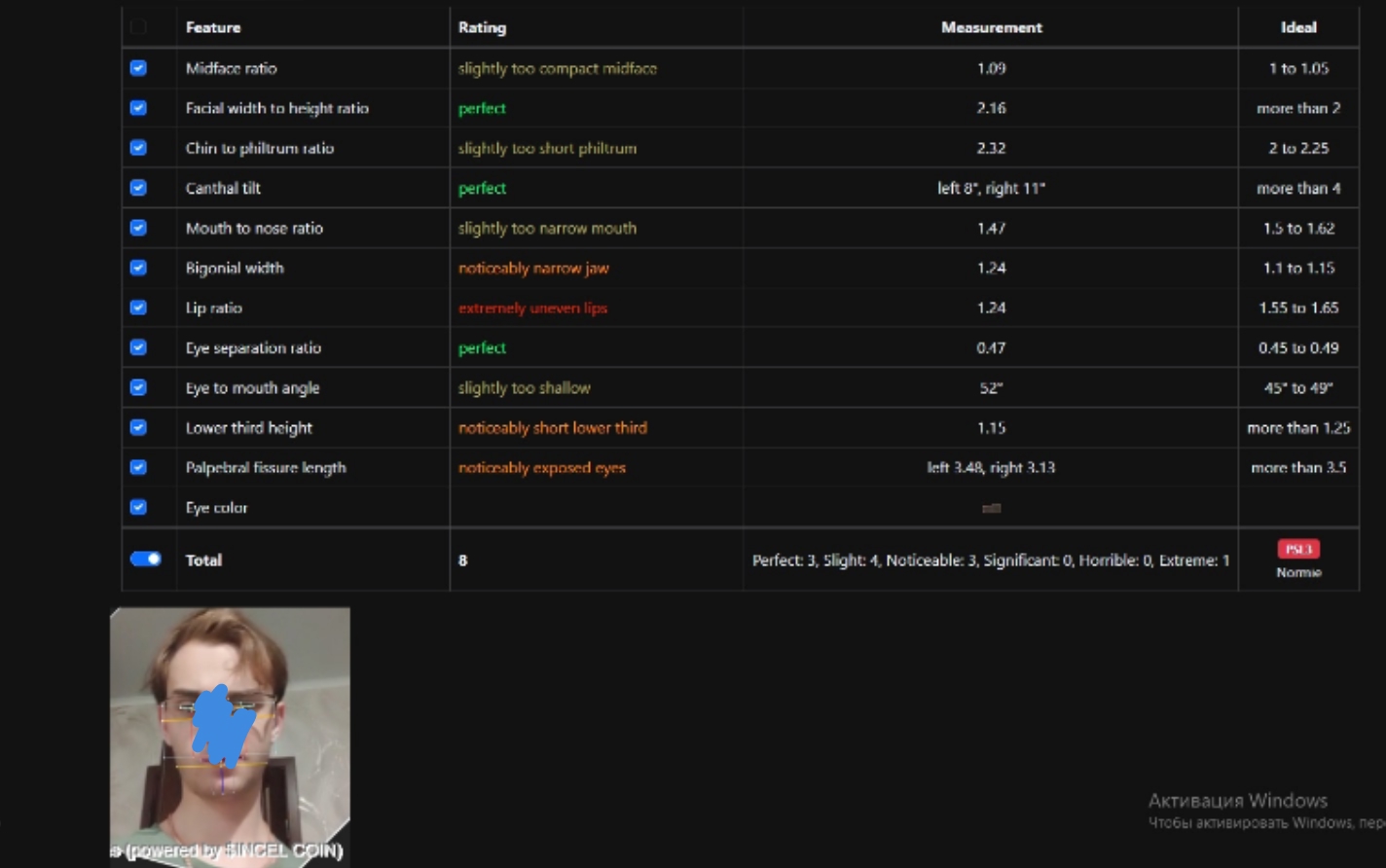Disable the Palpebral fissure length checkbox

click(138, 467)
